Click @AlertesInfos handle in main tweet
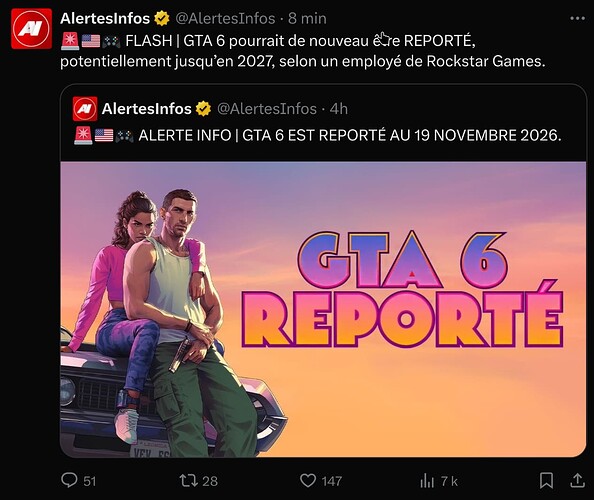The image size is (594, 500). click(x=225, y=18)
